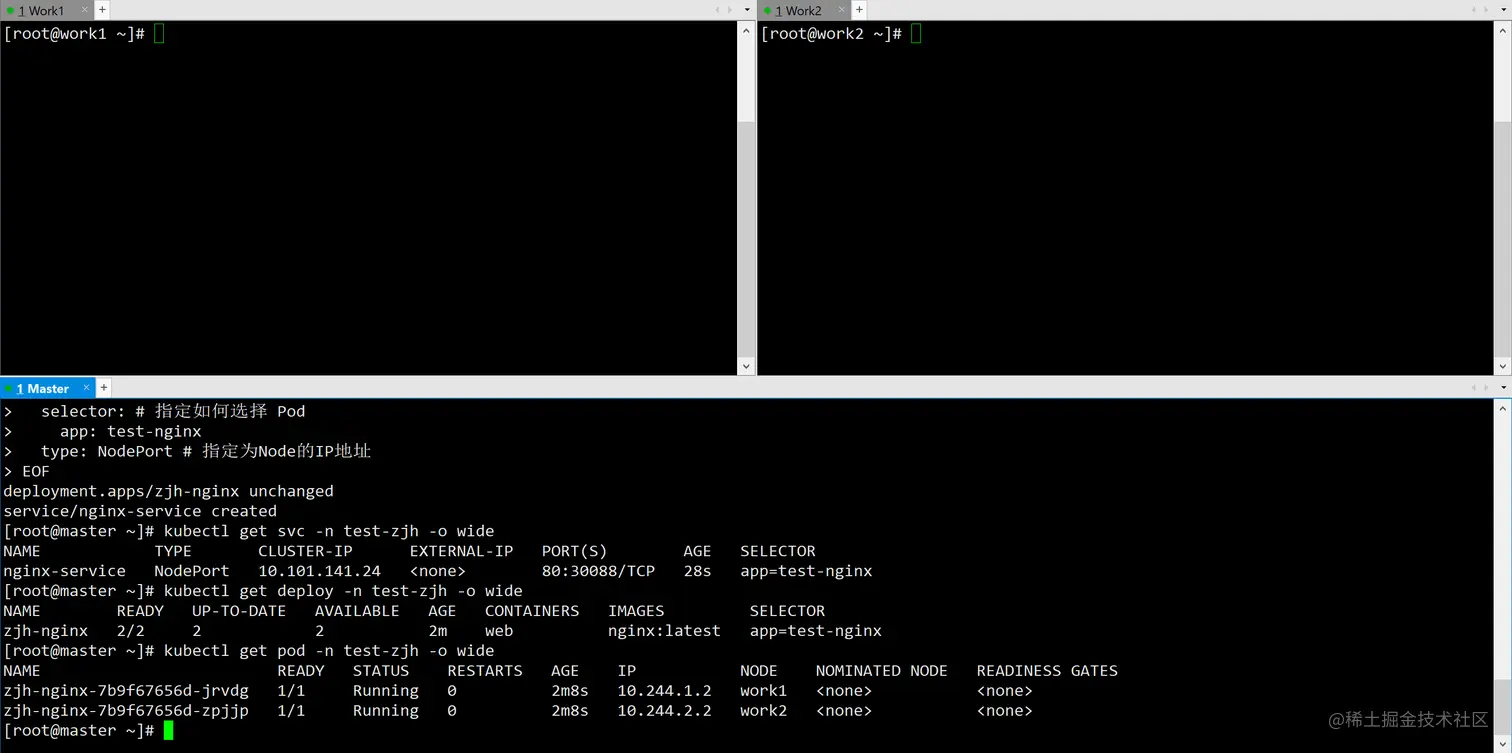Click the 'NOMINATED NODE' column header
Viewport: 1512px width, 753px height.
pos(881,671)
